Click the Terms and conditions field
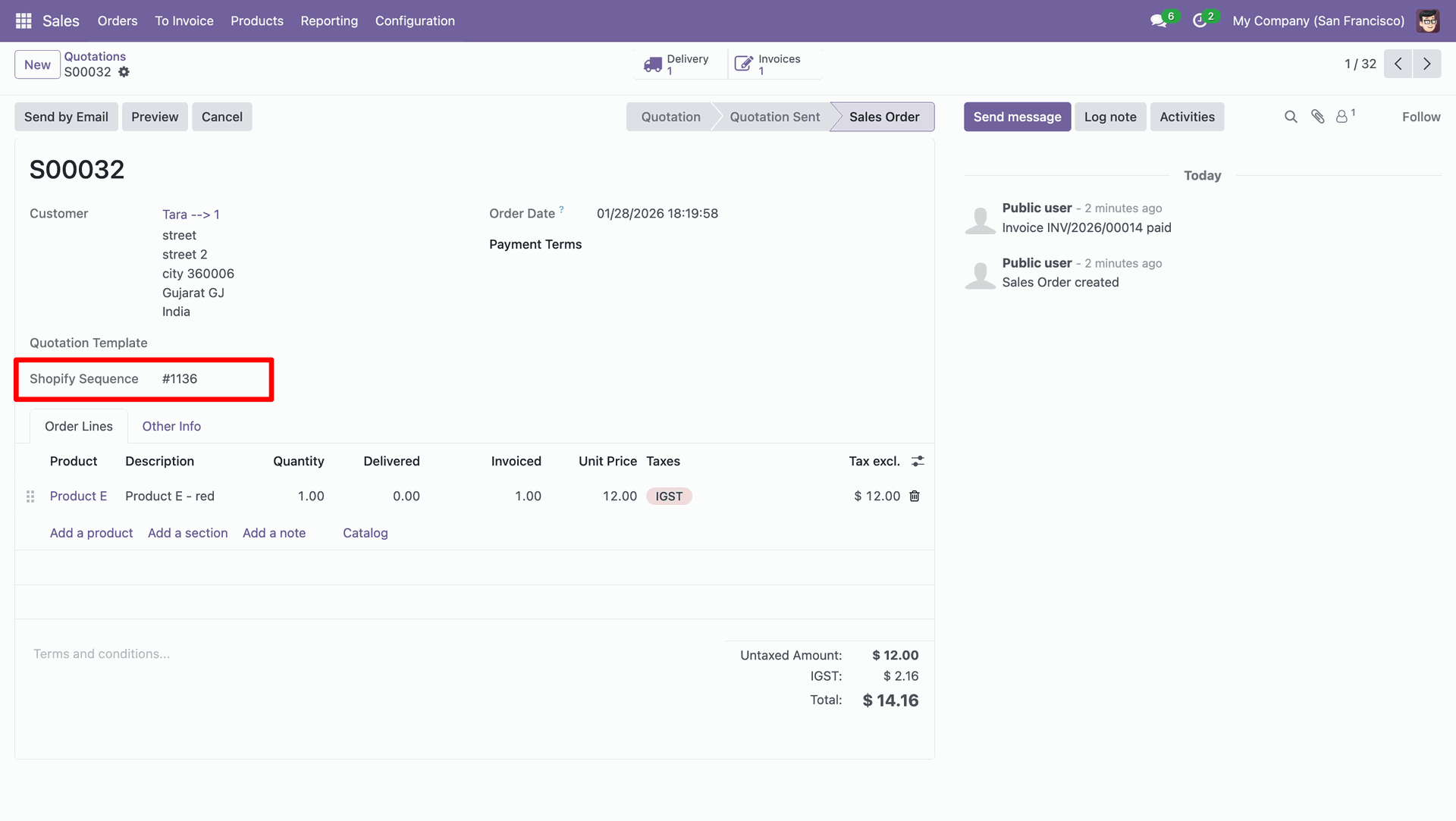This screenshot has height=821, width=1456. 102,653
